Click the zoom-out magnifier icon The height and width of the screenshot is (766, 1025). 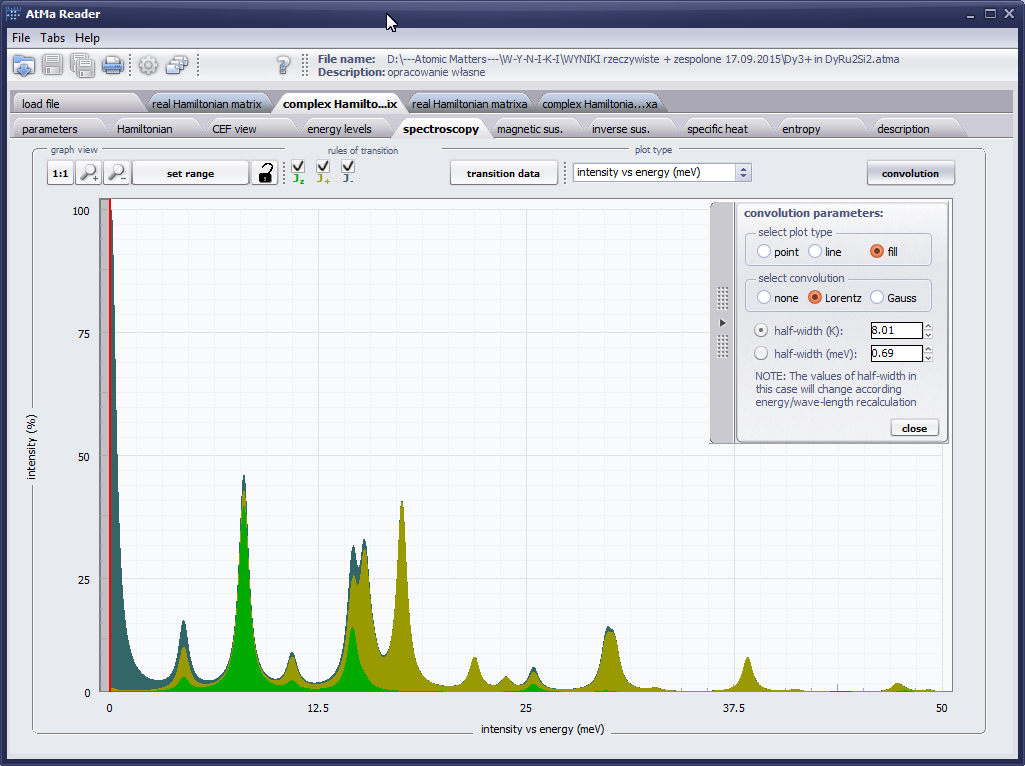tap(115, 172)
